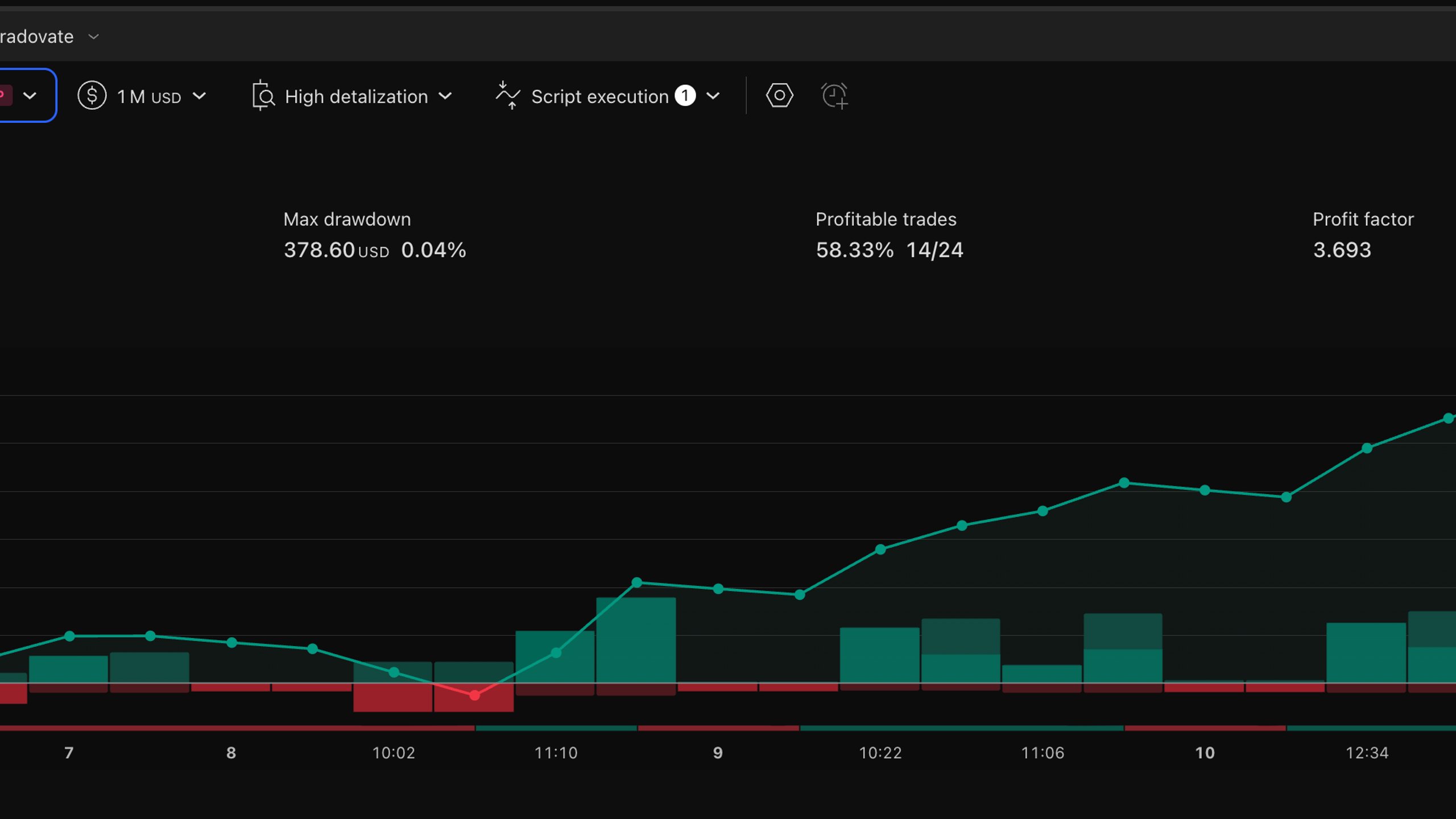Click the Max drawdown value 378.60 USD
This screenshot has width=1456, height=819.
pos(336,250)
